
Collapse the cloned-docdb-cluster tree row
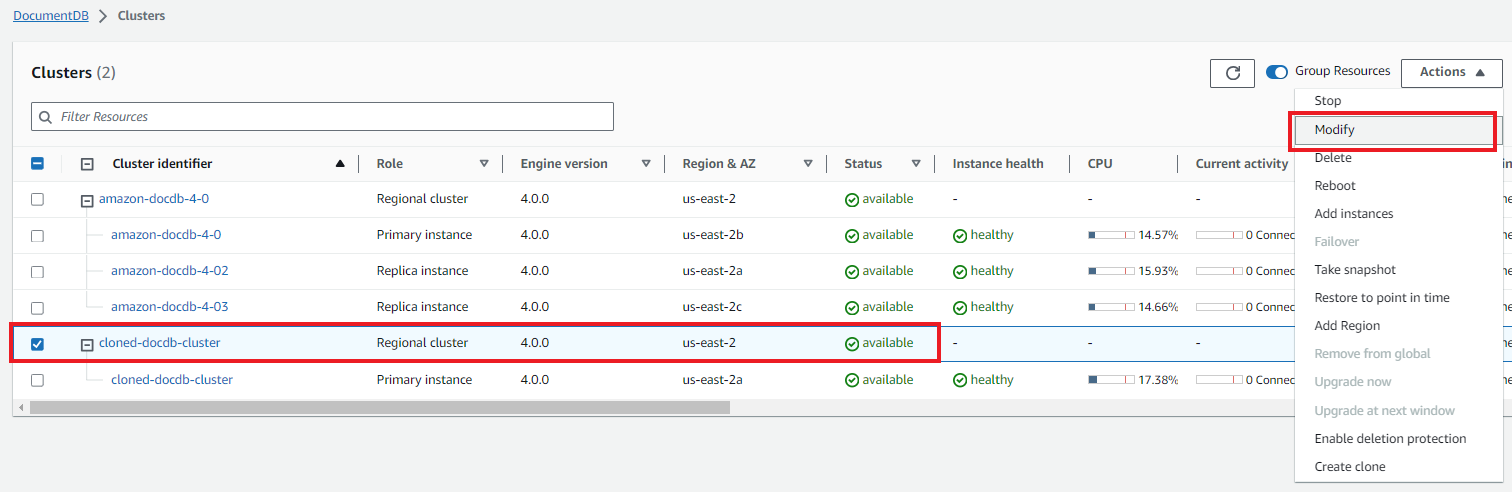pos(87,344)
